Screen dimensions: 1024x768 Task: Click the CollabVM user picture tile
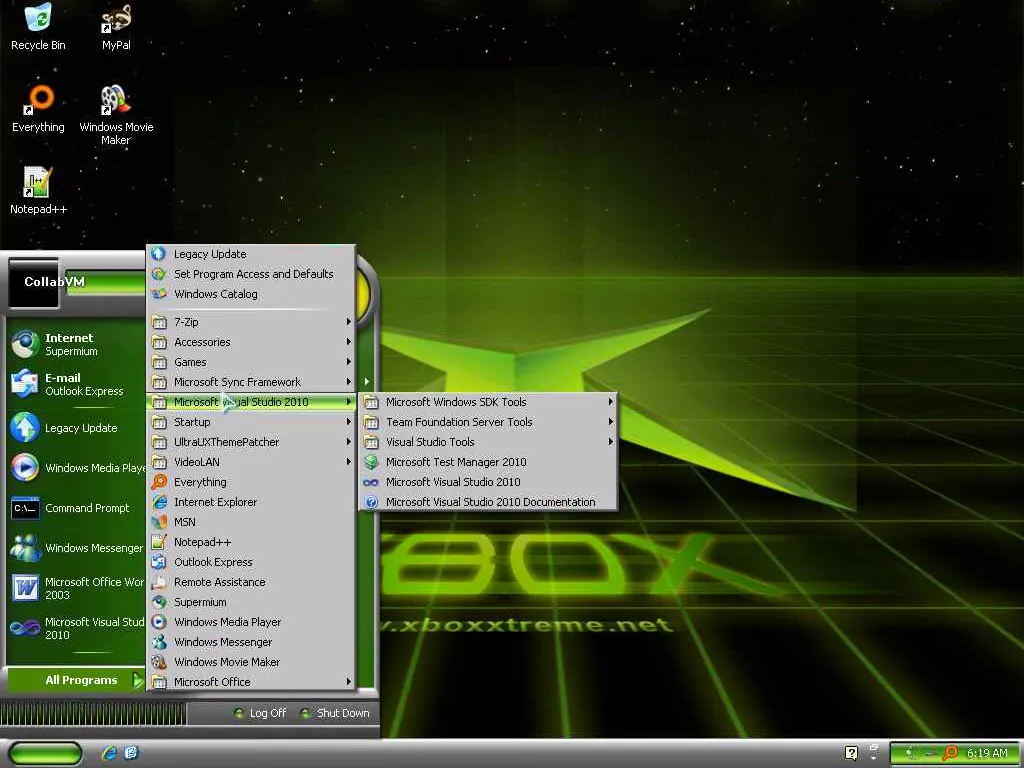pos(34,283)
